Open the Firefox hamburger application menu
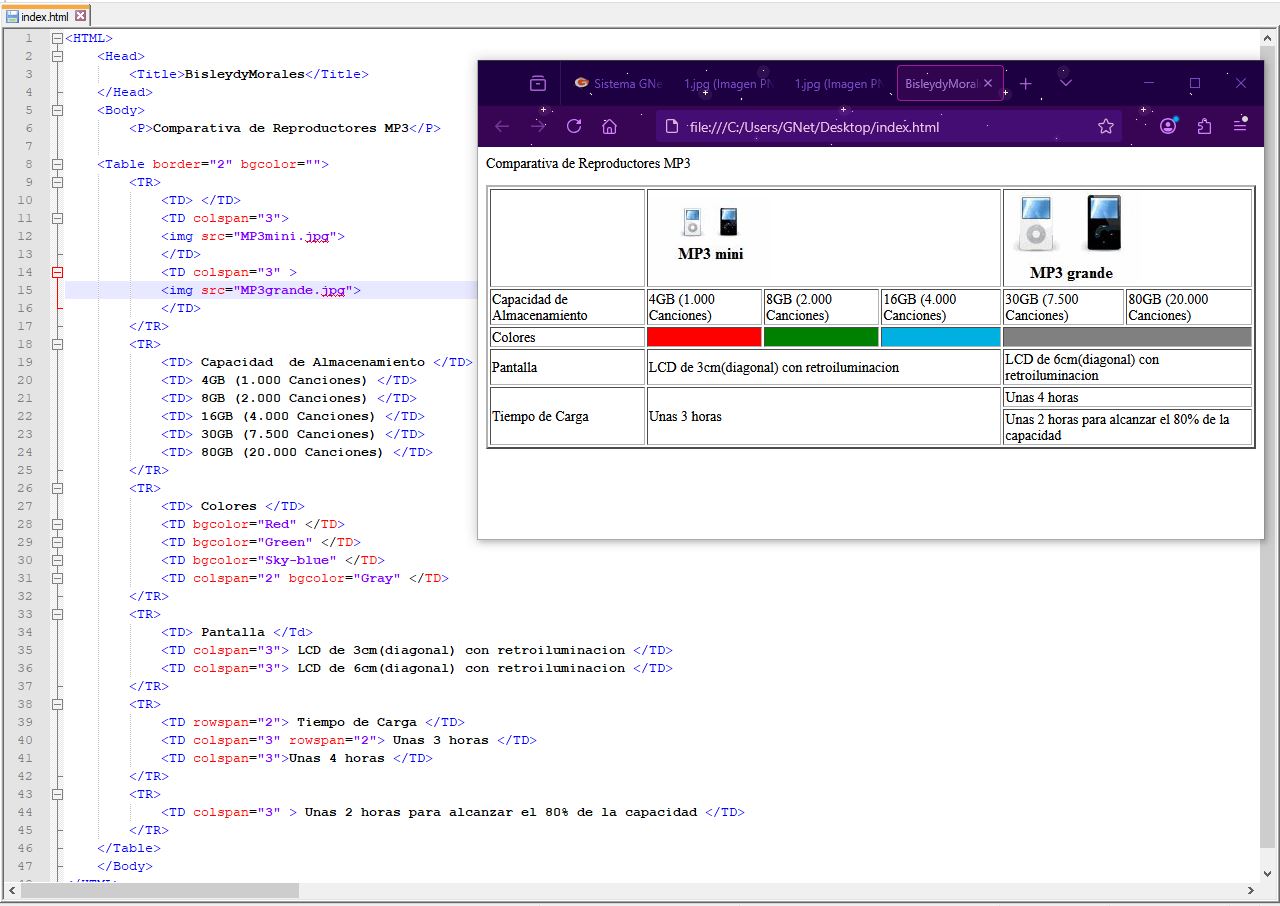 coord(1240,126)
